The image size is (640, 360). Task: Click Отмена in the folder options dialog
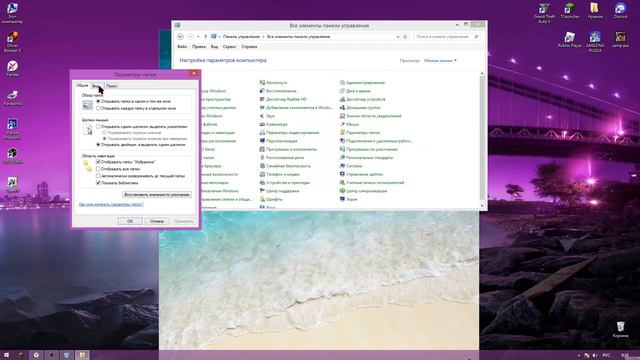point(157,221)
